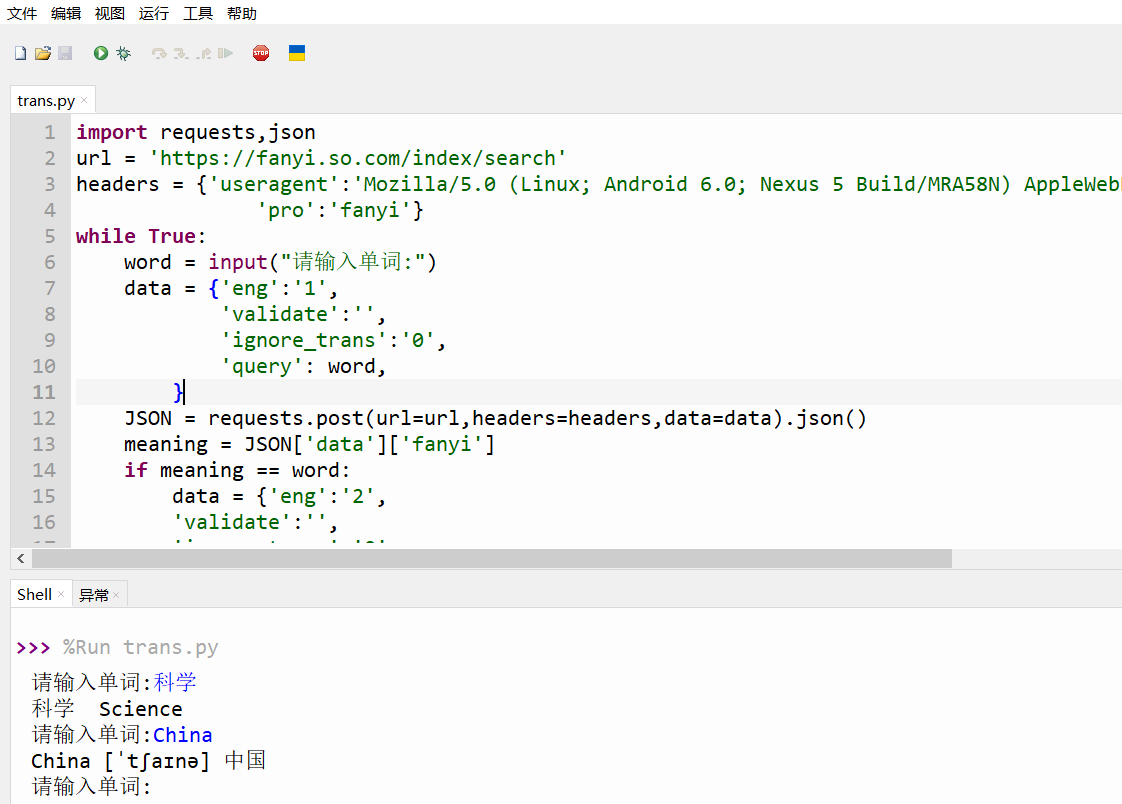The width and height of the screenshot is (1122, 804).
Task: Click the '>>>' prompt in the Shell
Action: [x=34, y=647]
